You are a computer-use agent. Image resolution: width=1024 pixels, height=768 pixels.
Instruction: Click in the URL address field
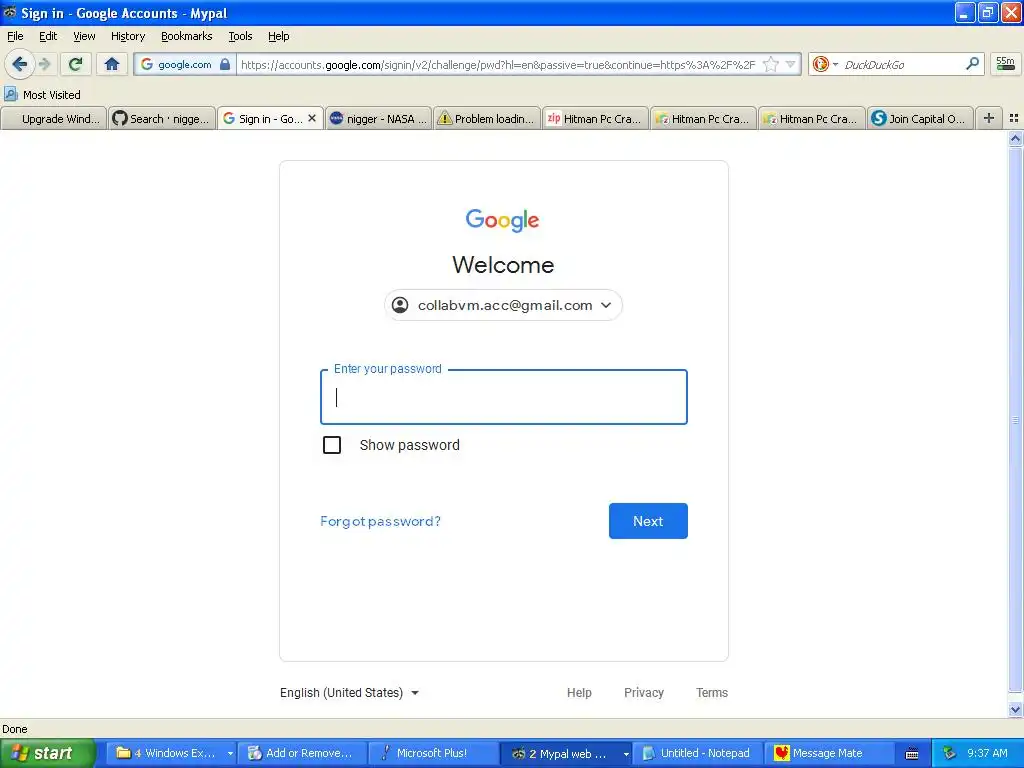point(498,64)
